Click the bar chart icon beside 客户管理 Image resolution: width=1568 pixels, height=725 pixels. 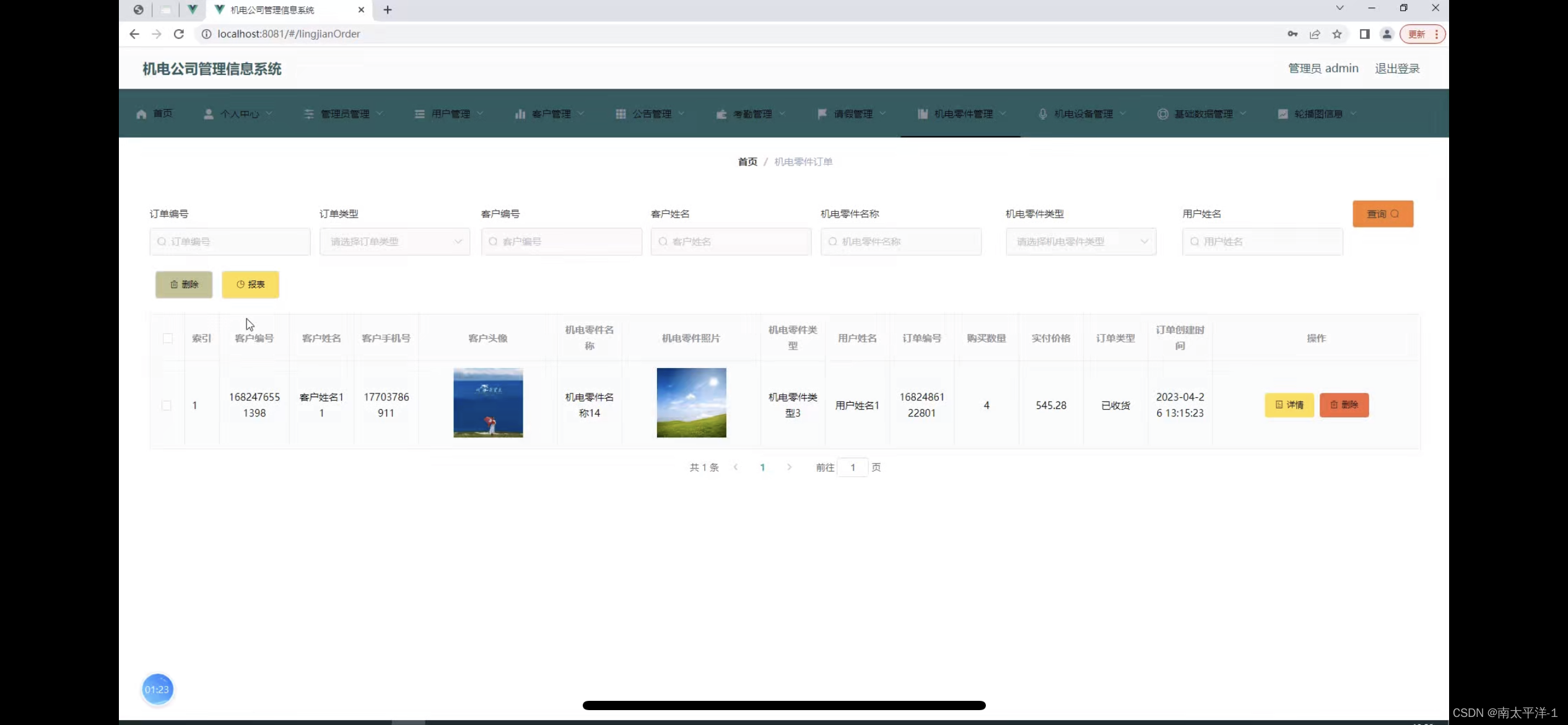point(520,114)
